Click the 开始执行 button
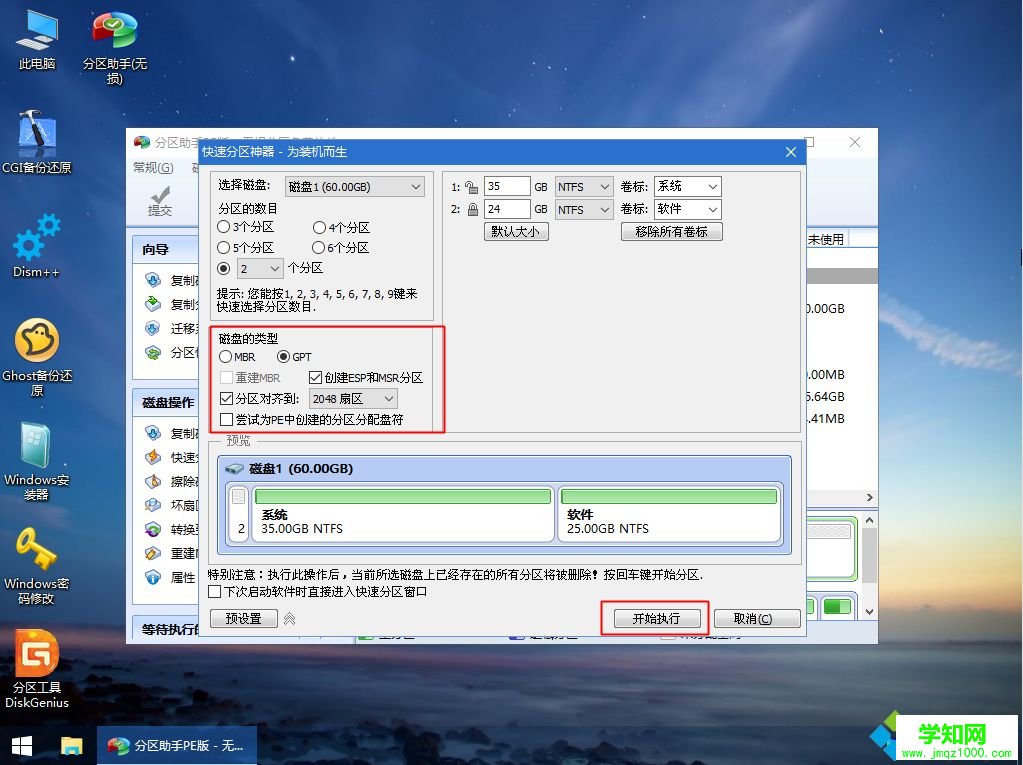 (655, 618)
